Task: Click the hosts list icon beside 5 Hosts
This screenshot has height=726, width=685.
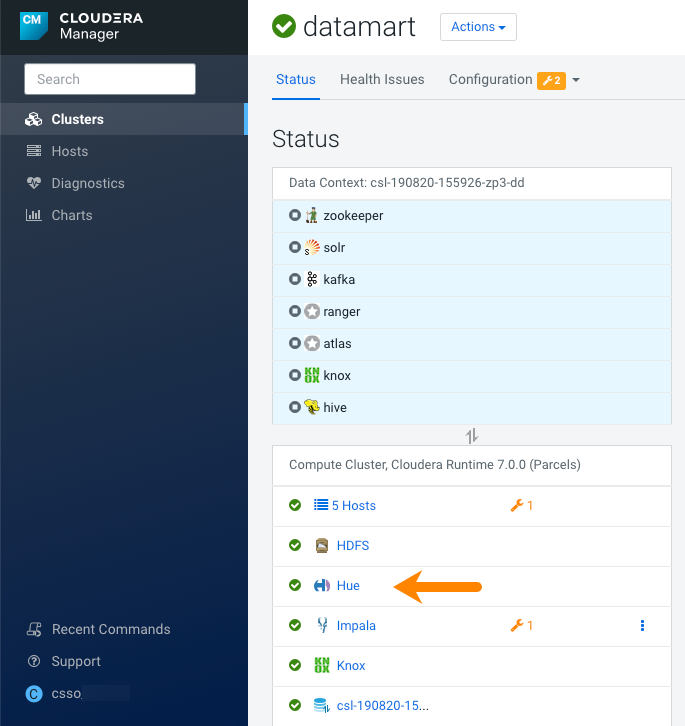Action: 321,505
